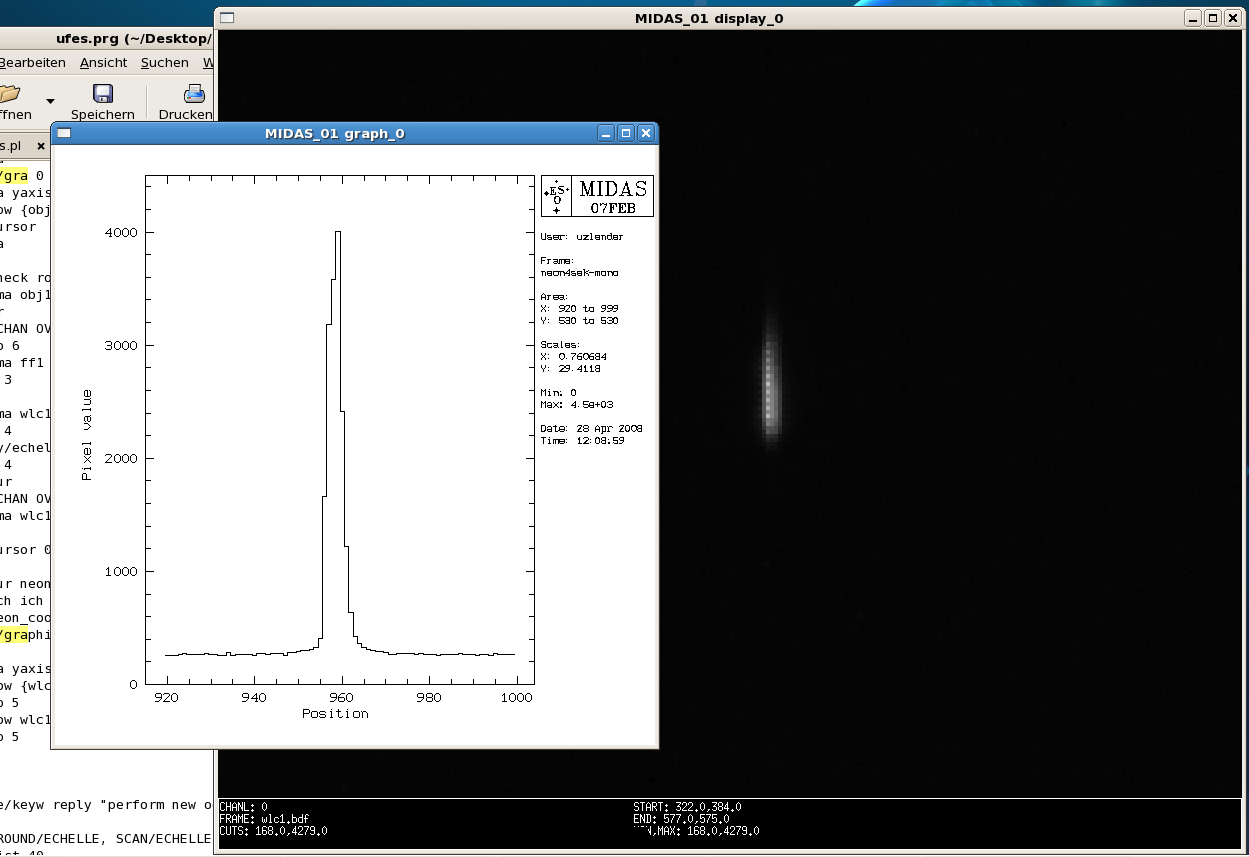Viewport: 1249px width, 857px height.
Task: Open the Suchen menu
Action: [x=163, y=62]
